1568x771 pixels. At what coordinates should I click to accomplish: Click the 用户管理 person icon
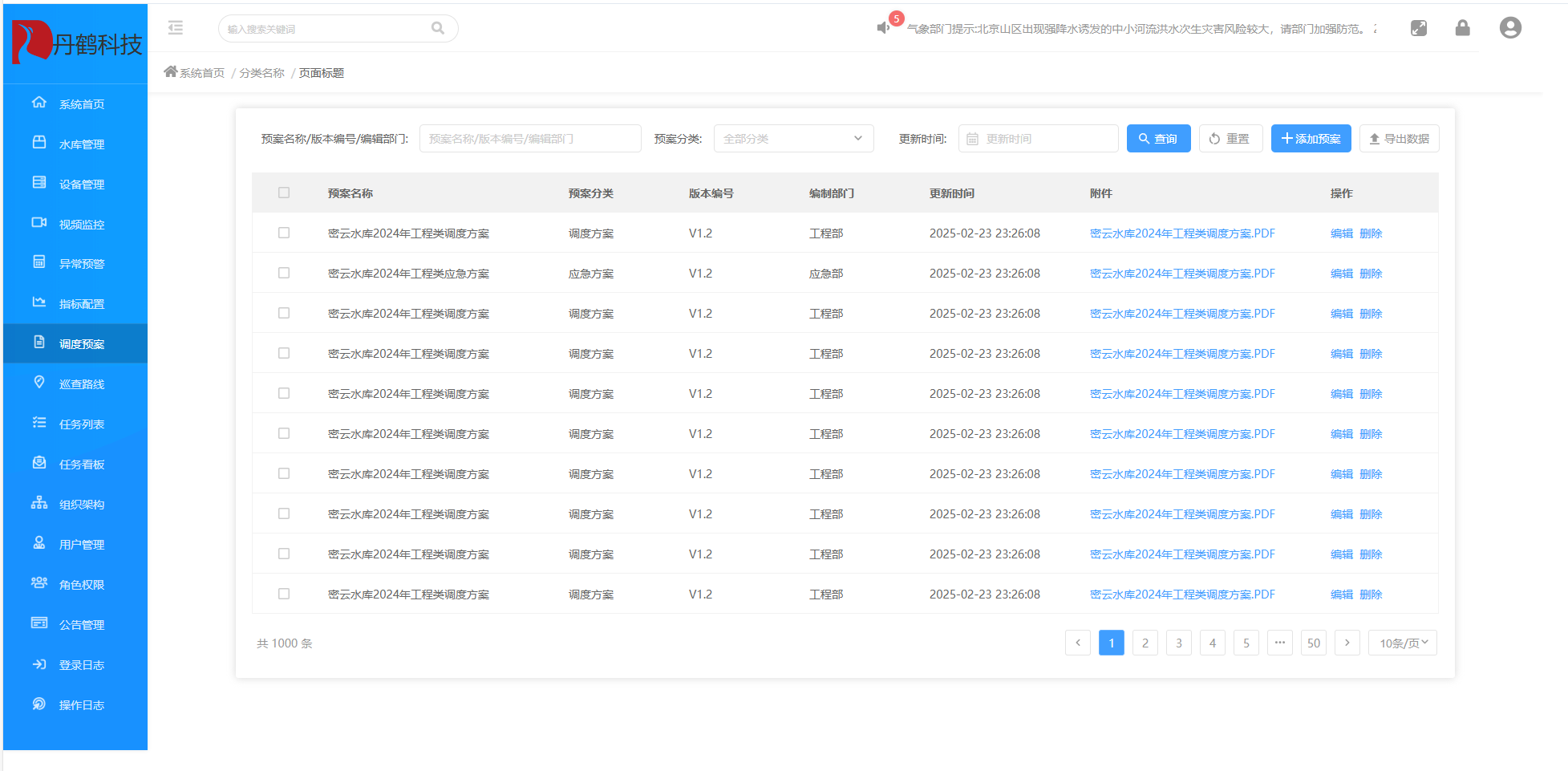[x=39, y=543]
